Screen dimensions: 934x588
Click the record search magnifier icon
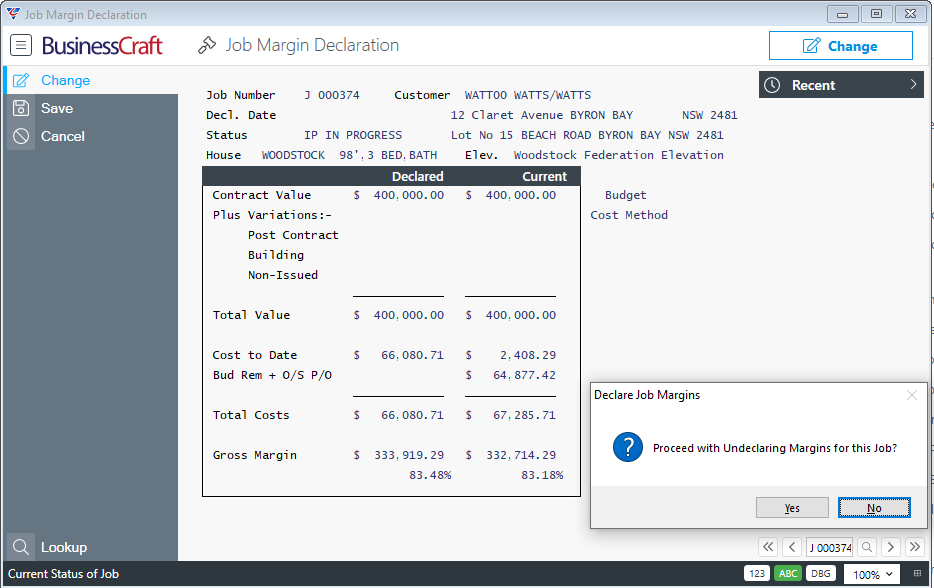(867, 547)
